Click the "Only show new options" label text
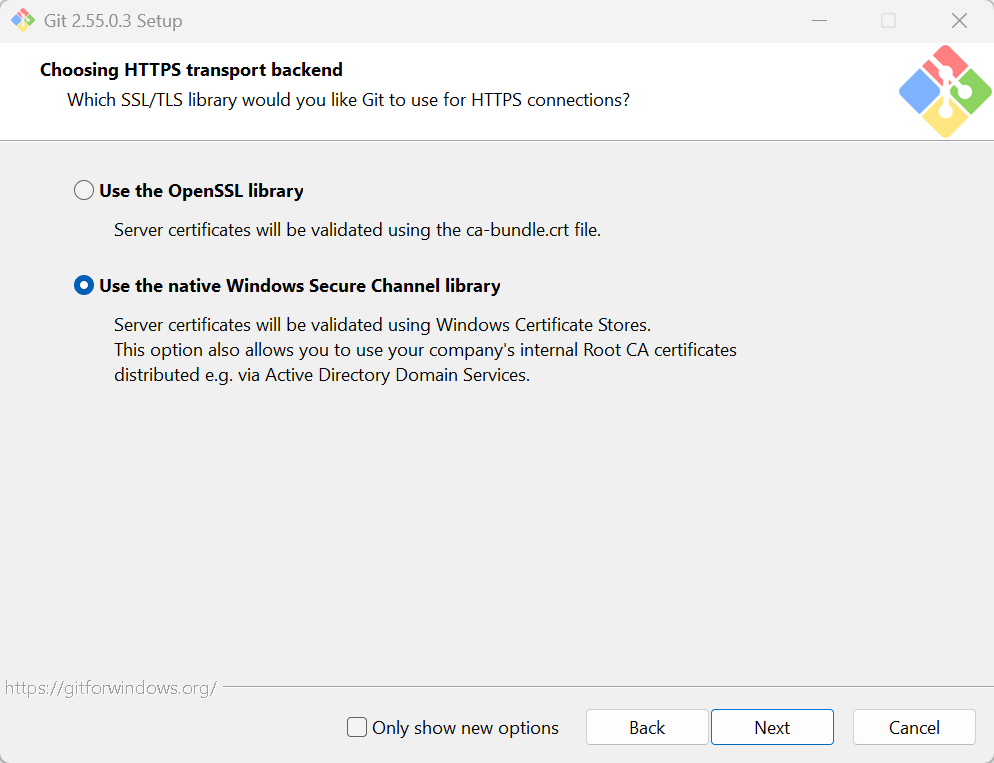 click(465, 728)
